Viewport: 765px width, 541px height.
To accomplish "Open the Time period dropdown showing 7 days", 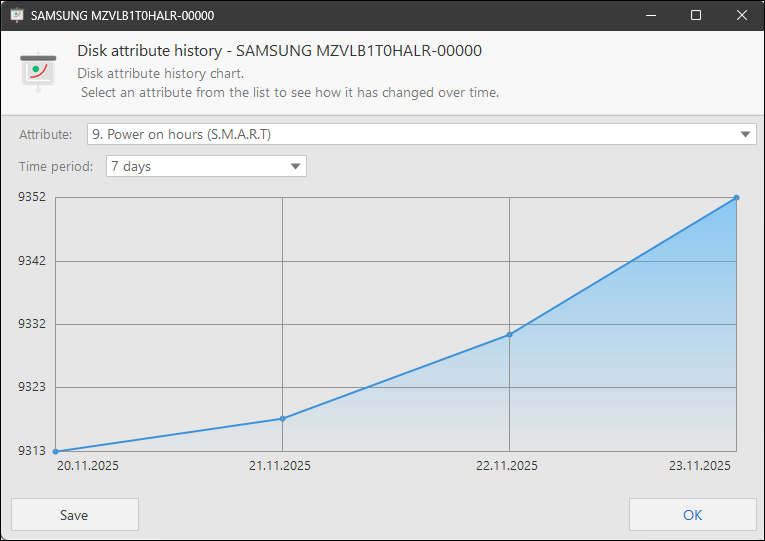I will 206,166.
